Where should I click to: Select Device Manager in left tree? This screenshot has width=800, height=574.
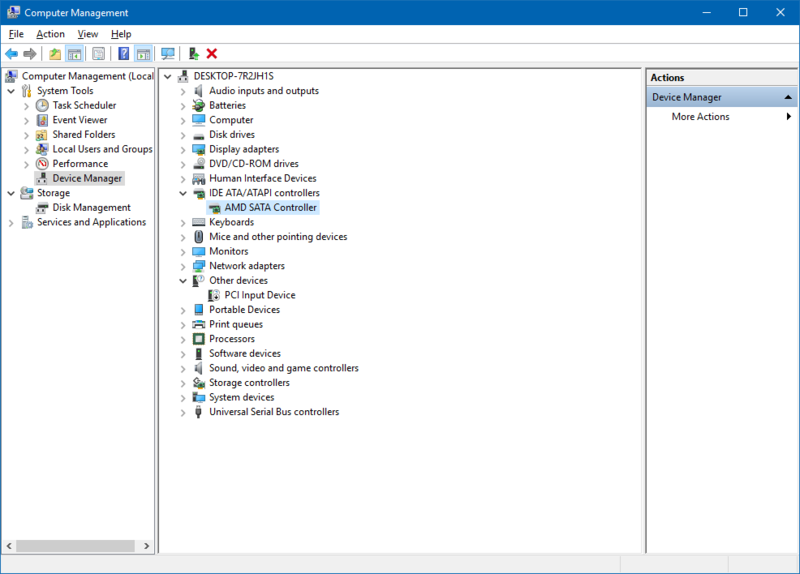coord(87,179)
